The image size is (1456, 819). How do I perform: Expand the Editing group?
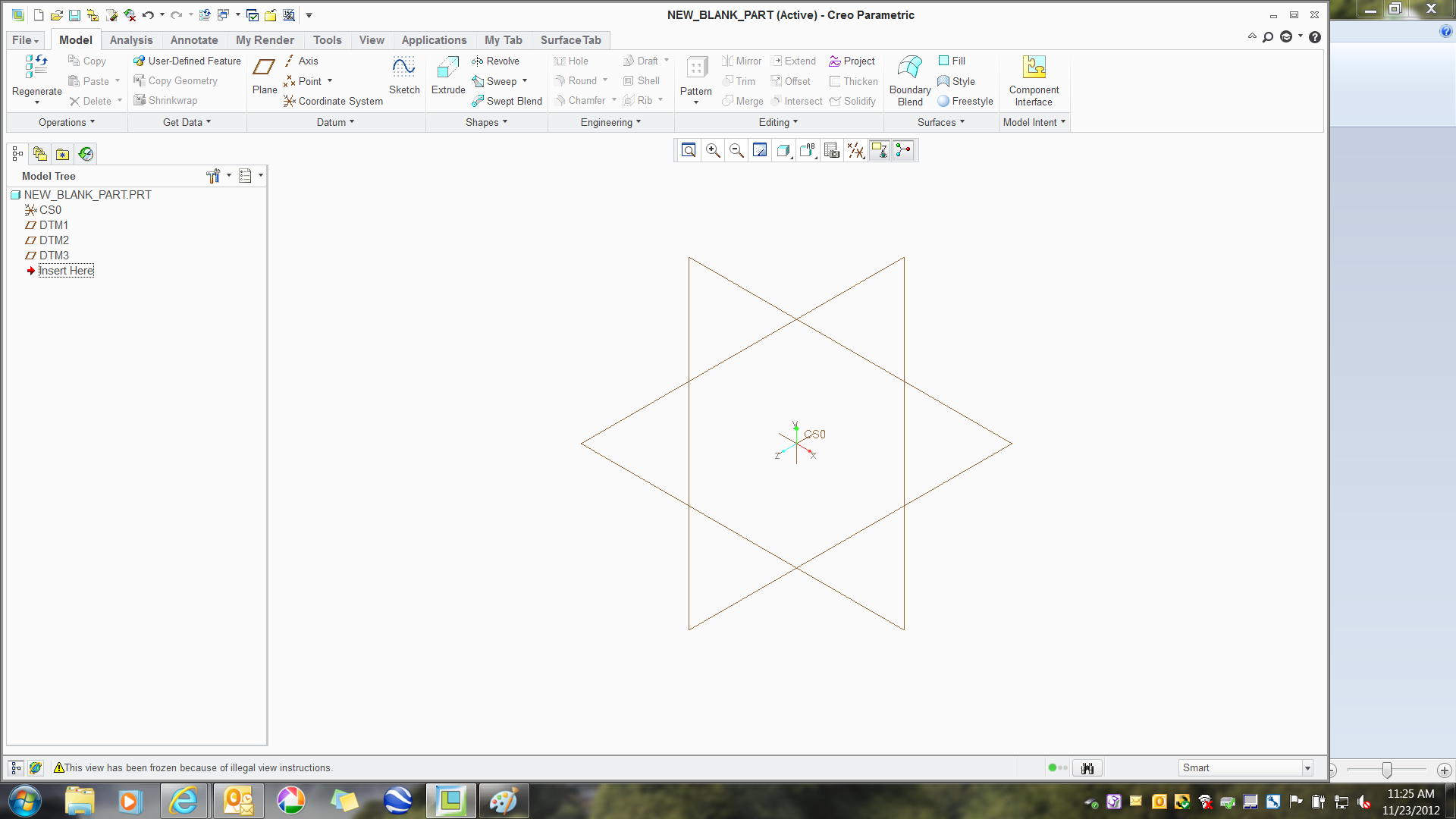pyautogui.click(x=778, y=122)
